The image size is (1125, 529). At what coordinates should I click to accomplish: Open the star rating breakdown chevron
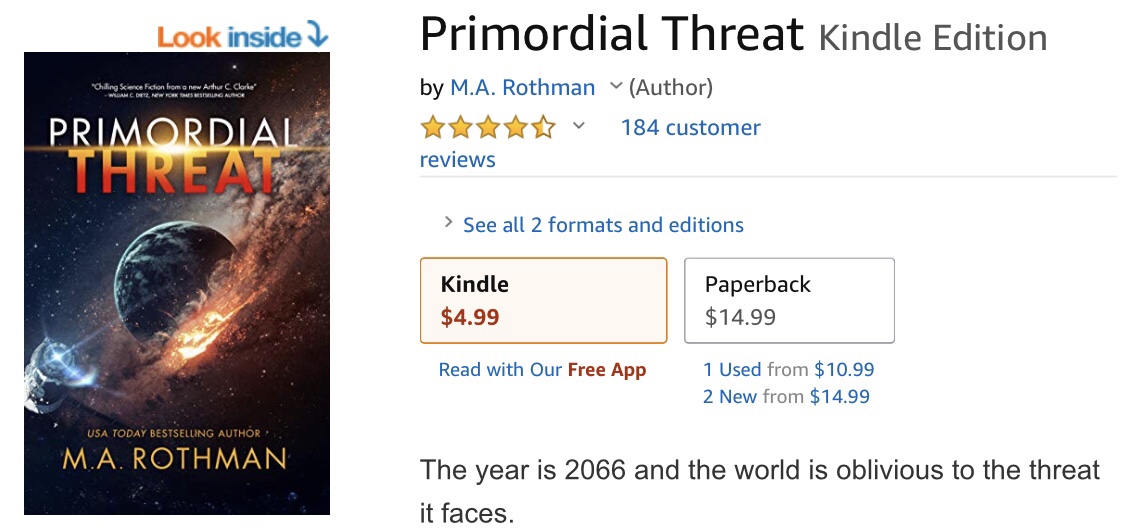pyautogui.click(x=578, y=126)
